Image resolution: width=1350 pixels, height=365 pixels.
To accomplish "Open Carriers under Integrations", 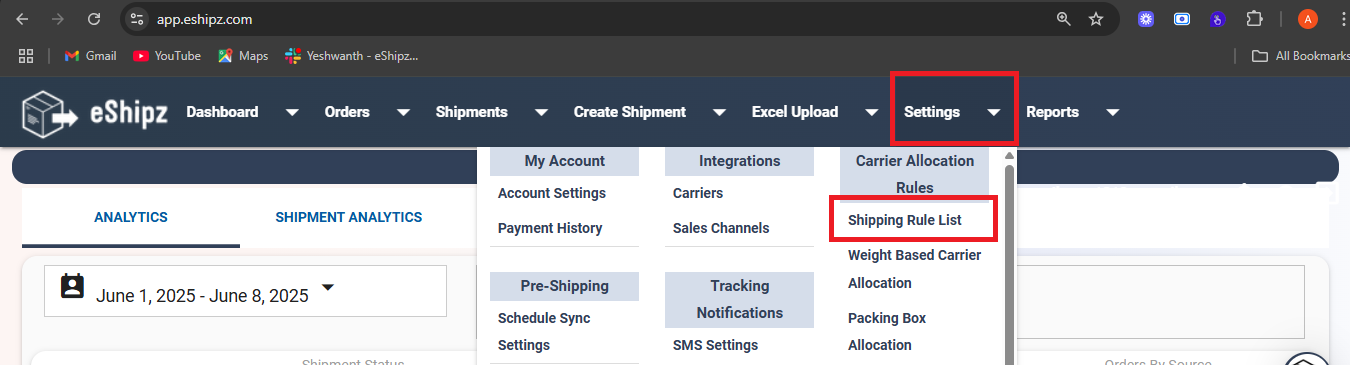I will pyautogui.click(x=698, y=193).
